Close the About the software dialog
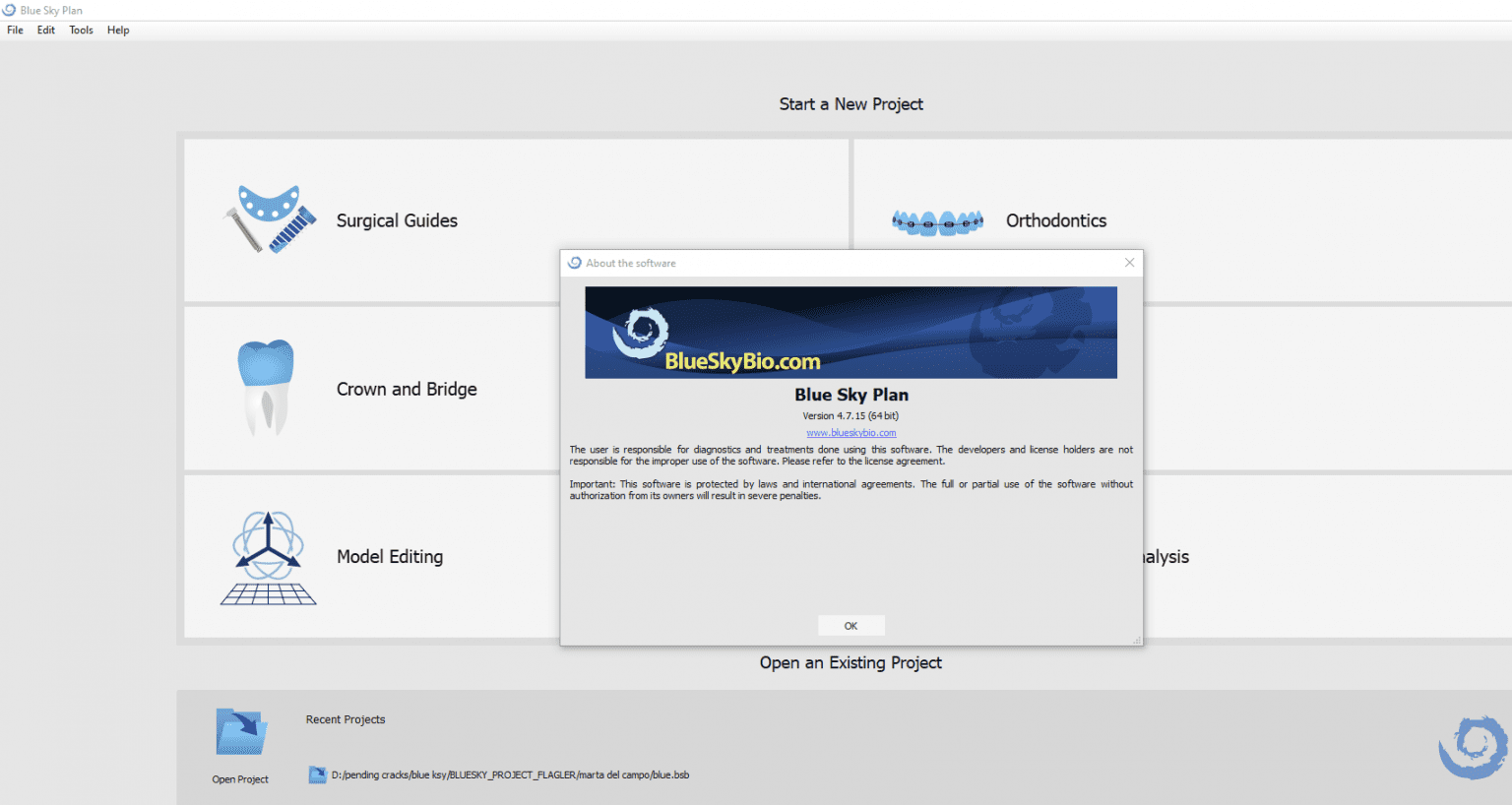 (x=1129, y=263)
